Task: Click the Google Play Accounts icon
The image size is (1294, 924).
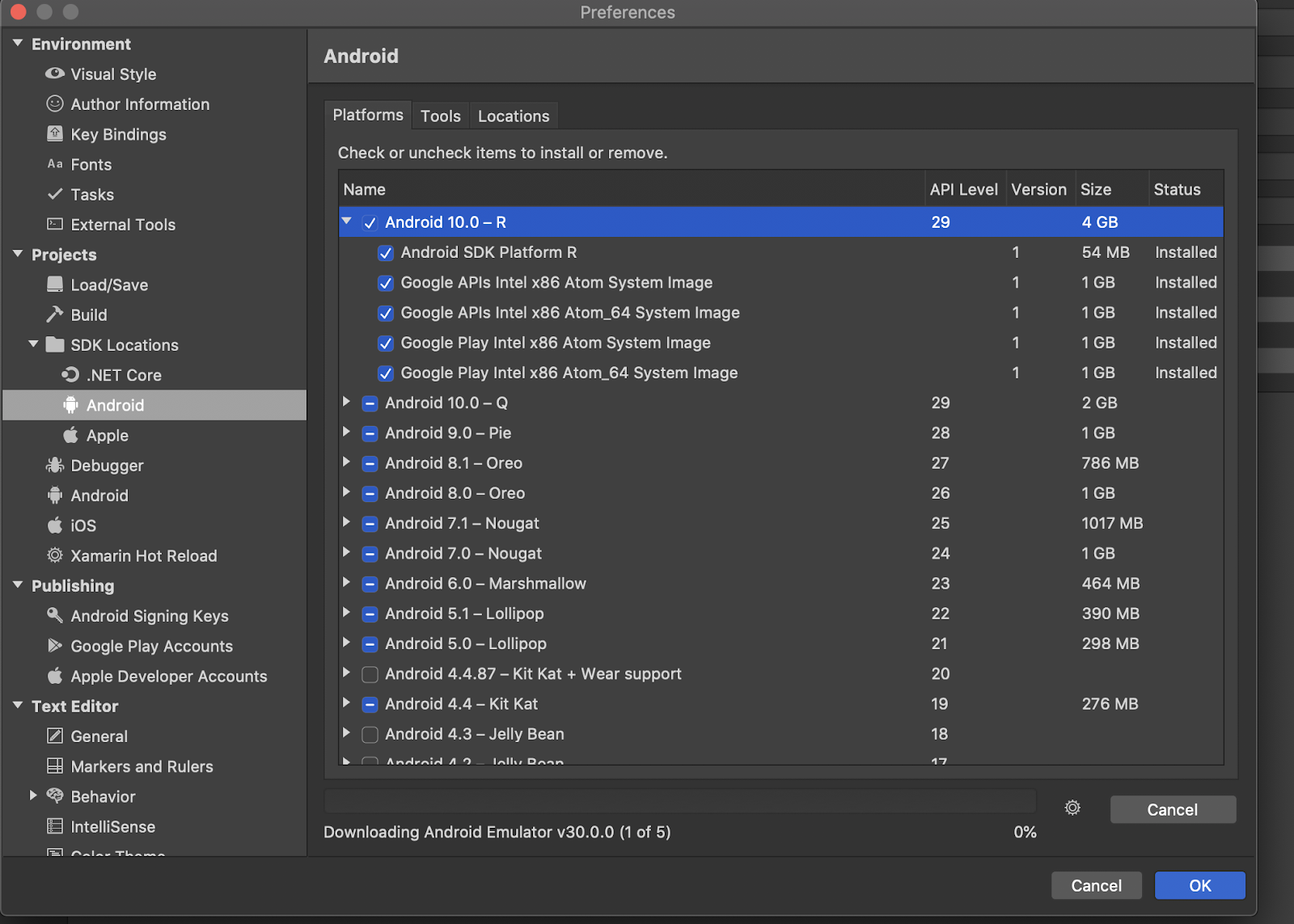Action: 55,645
